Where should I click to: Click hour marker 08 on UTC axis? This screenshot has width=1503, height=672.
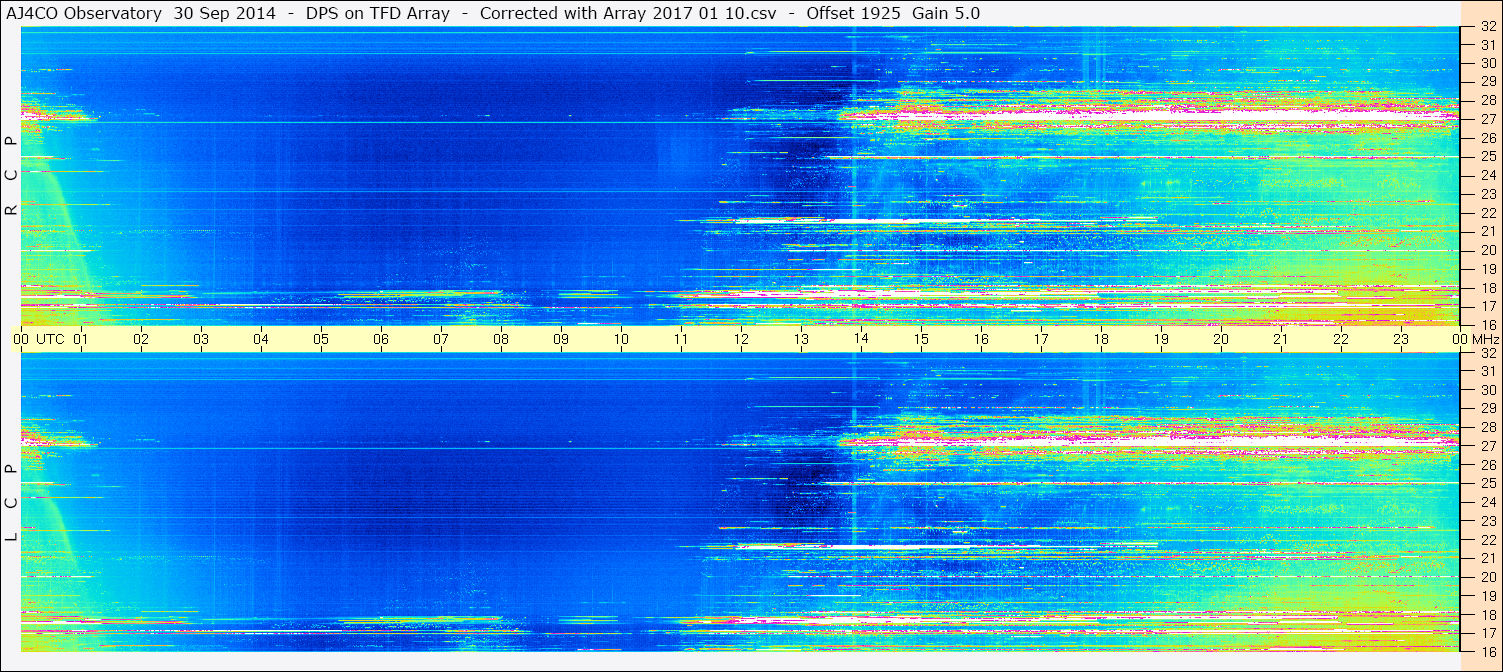coord(501,339)
